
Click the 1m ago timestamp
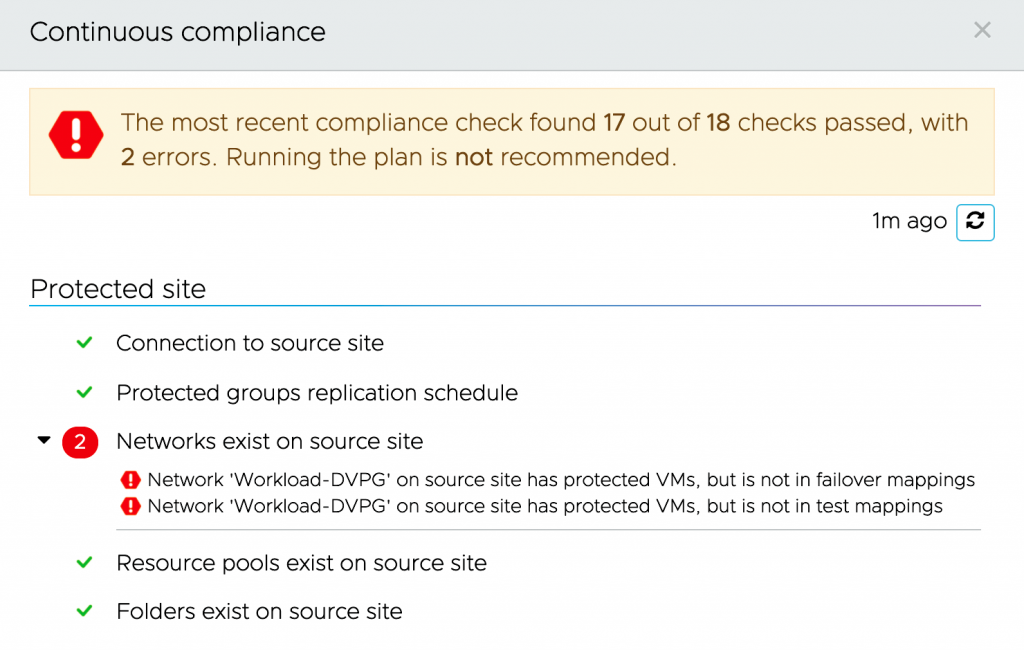pyautogui.click(x=909, y=222)
